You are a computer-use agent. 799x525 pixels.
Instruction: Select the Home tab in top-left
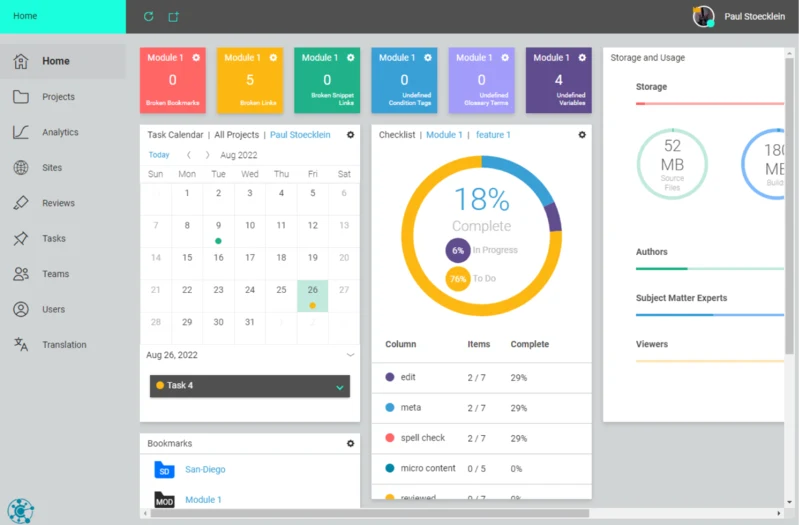tap(63, 16)
